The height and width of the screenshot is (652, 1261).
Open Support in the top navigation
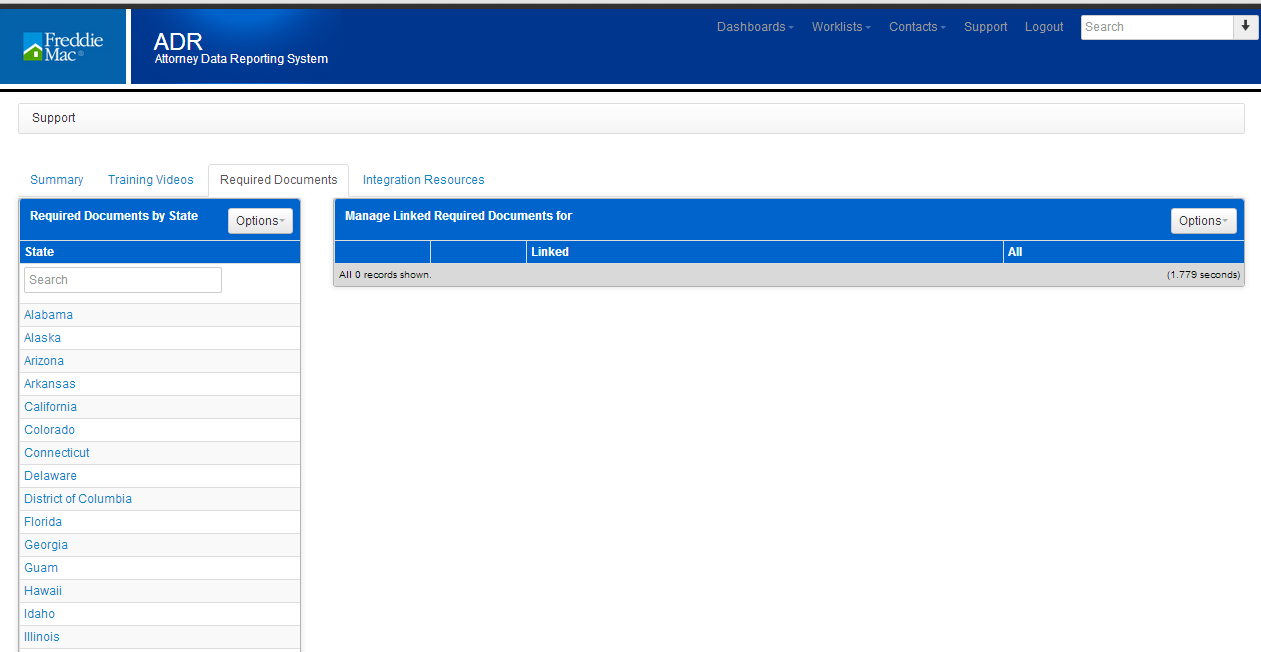(x=986, y=27)
